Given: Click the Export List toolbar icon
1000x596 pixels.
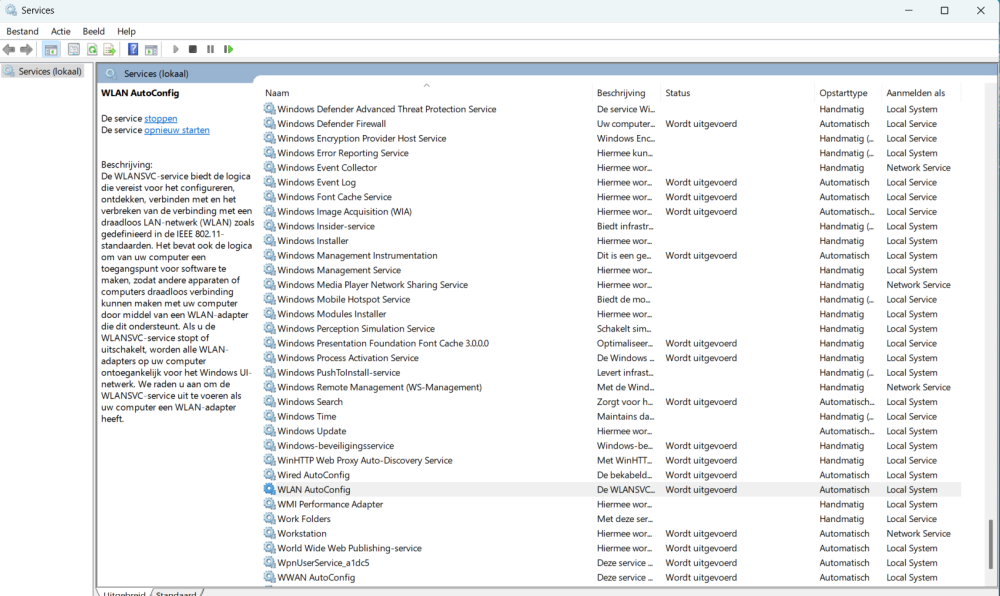Looking at the screenshot, I should click(110, 49).
